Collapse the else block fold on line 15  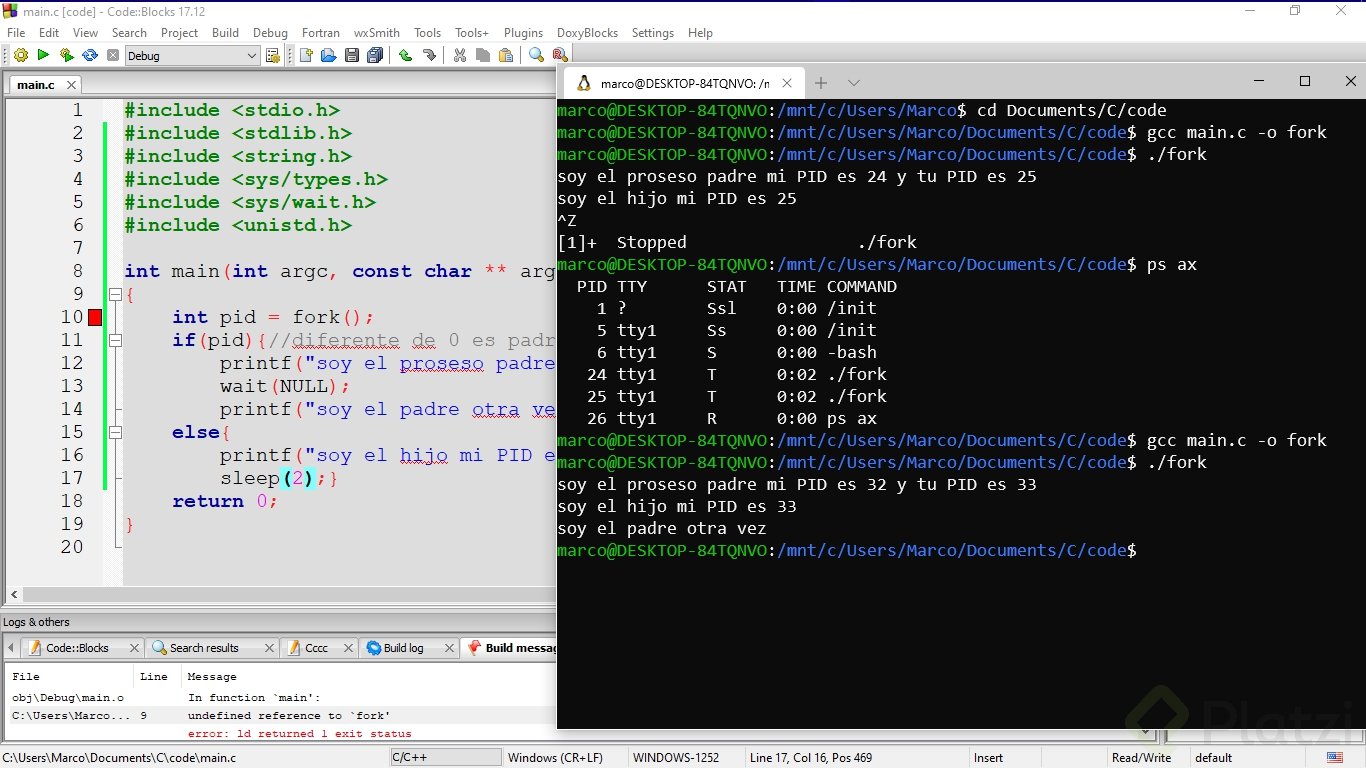tap(115, 433)
